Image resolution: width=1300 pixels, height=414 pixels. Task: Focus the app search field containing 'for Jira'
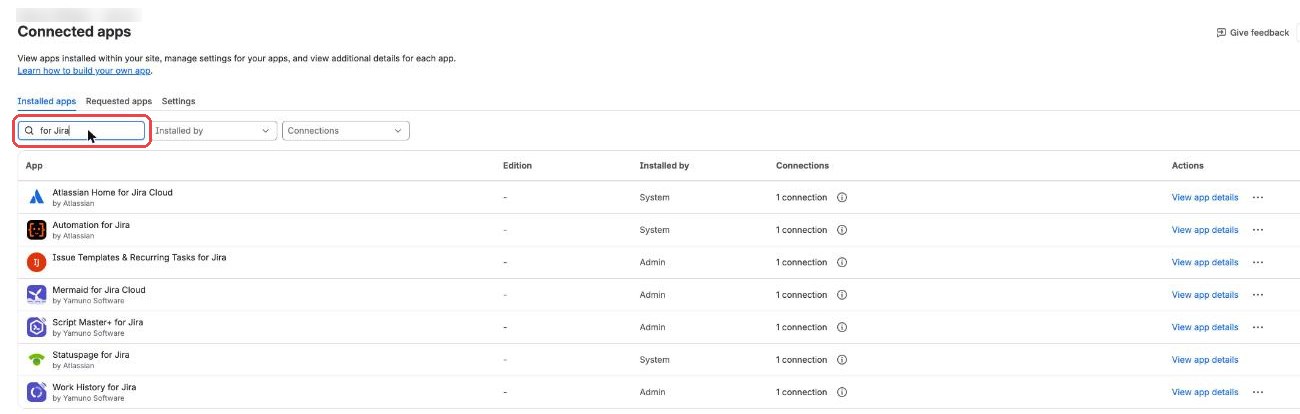(82, 131)
